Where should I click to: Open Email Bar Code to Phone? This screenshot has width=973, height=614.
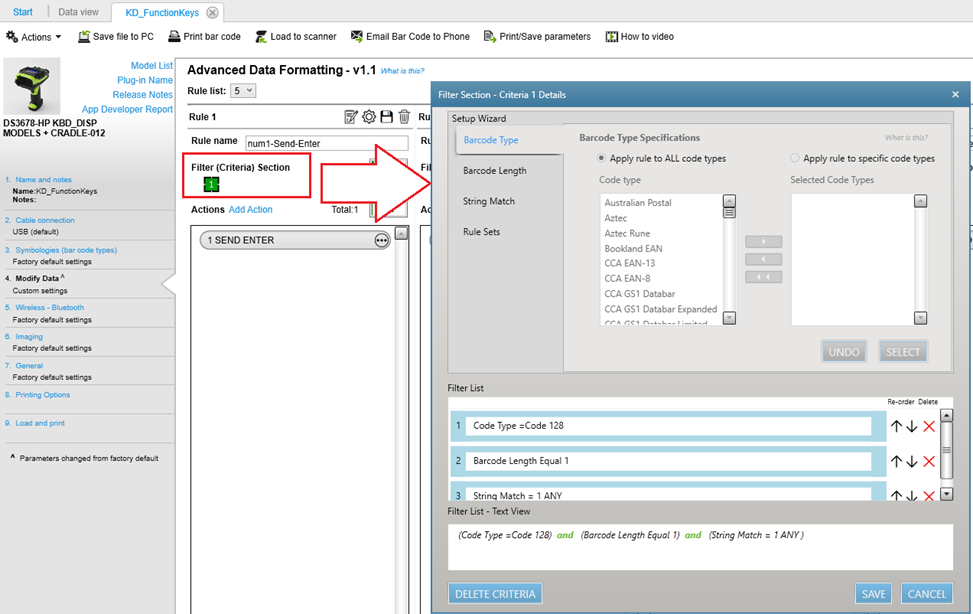coord(410,36)
